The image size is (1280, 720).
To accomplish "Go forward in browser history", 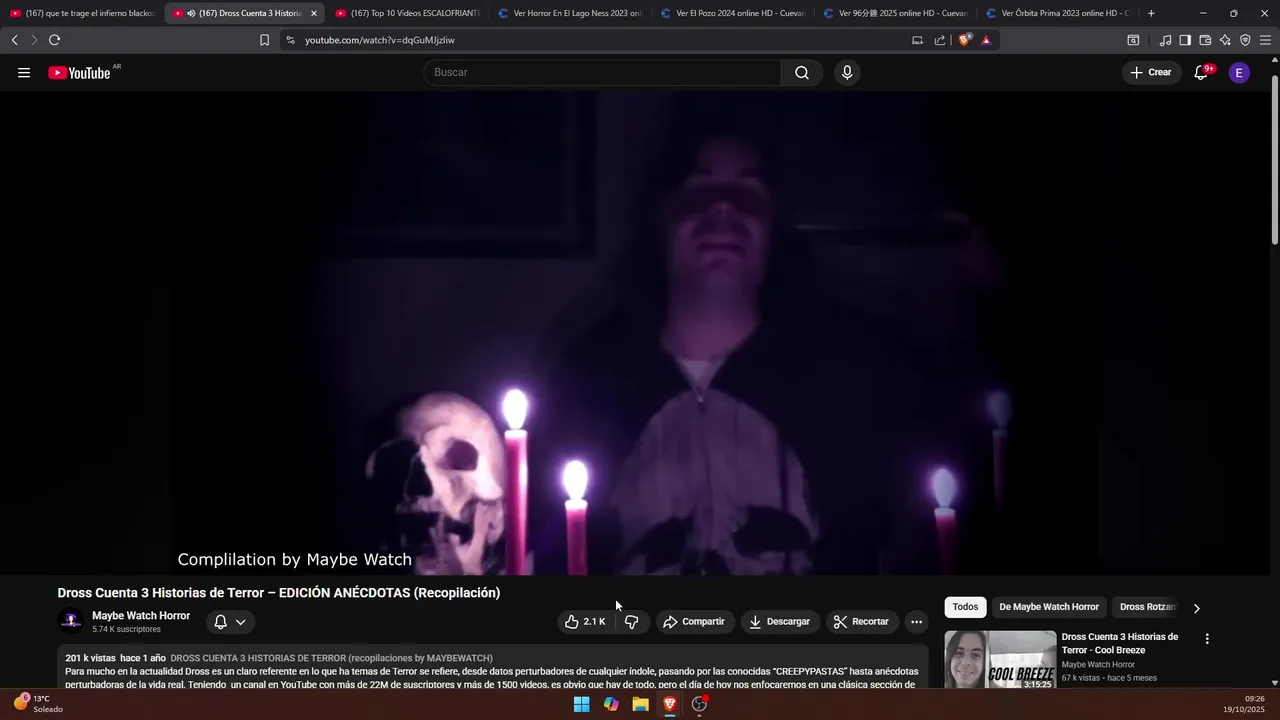I will (33, 40).
